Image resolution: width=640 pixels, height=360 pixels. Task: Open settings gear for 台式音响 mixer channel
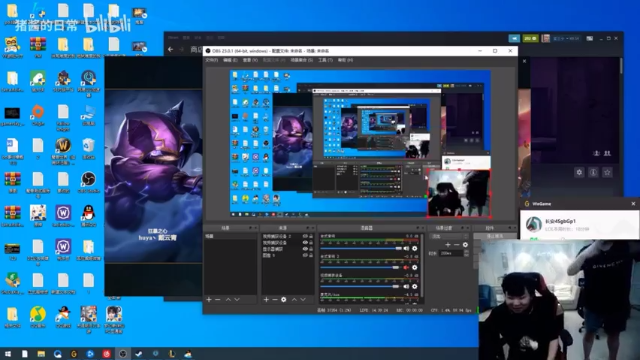coord(415,248)
